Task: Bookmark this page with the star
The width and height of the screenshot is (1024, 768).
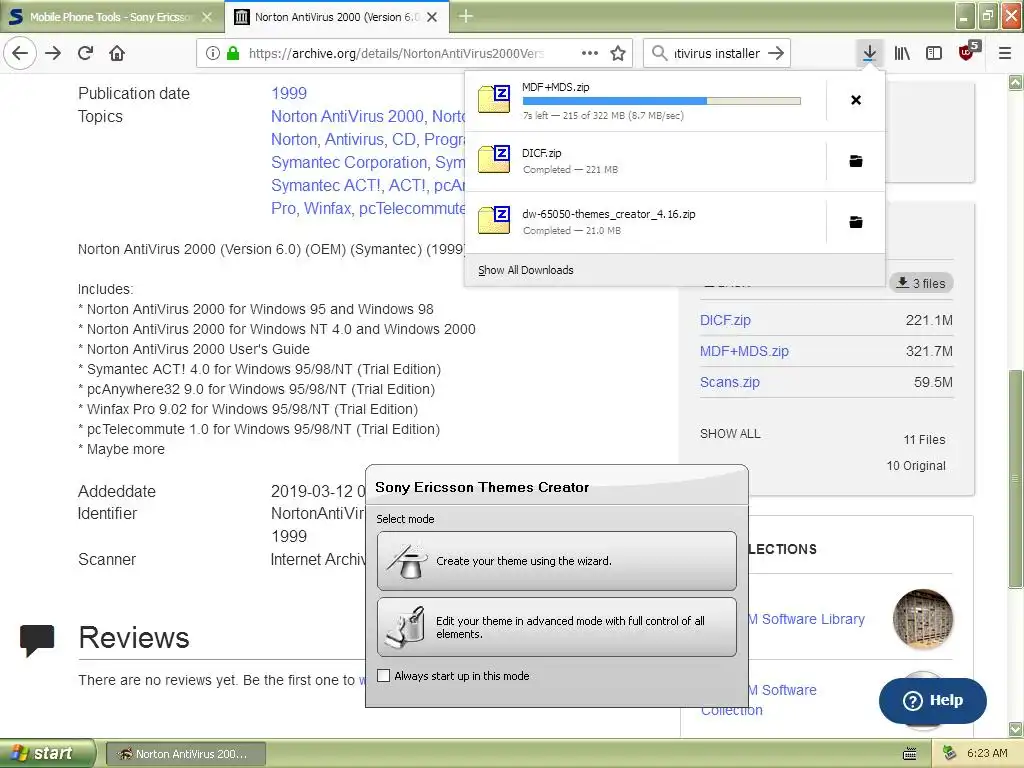Action: pos(618,53)
